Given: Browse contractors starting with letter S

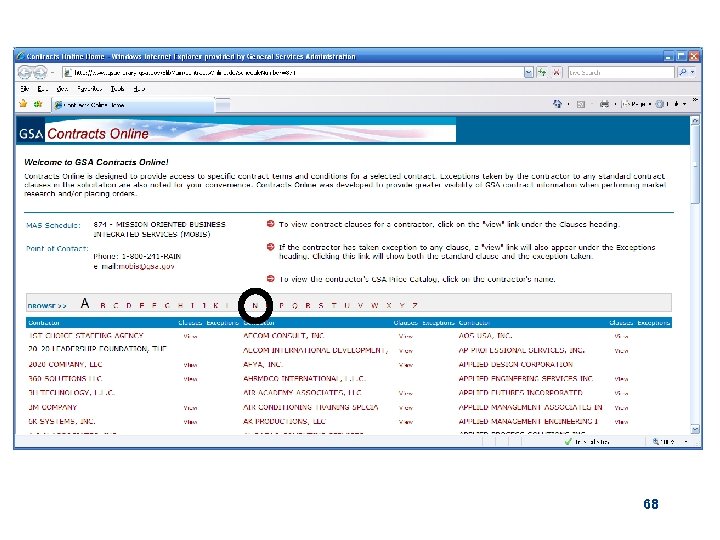Looking at the screenshot, I should click(x=321, y=305).
